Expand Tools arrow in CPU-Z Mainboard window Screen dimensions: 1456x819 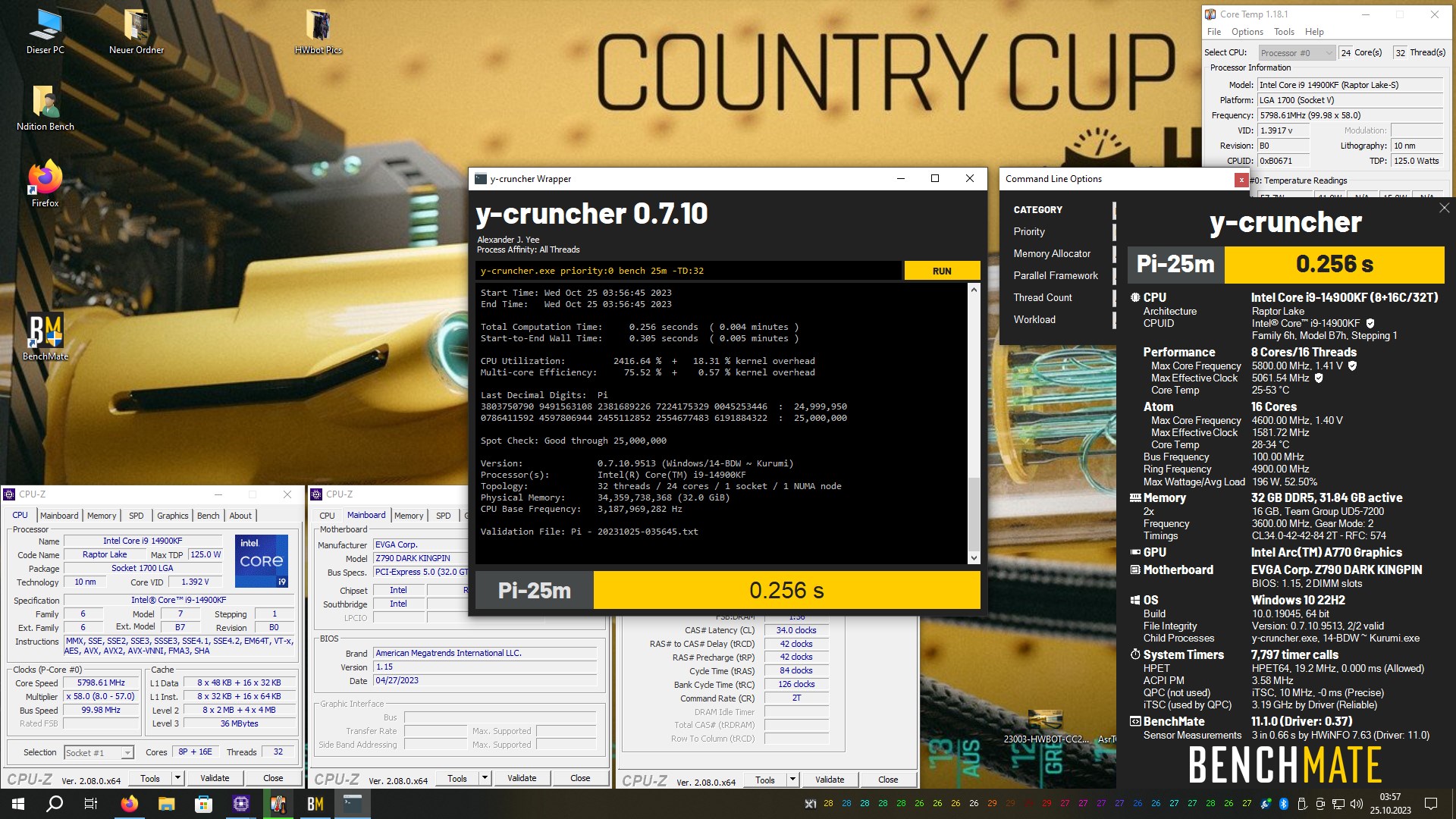(x=485, y=778)
